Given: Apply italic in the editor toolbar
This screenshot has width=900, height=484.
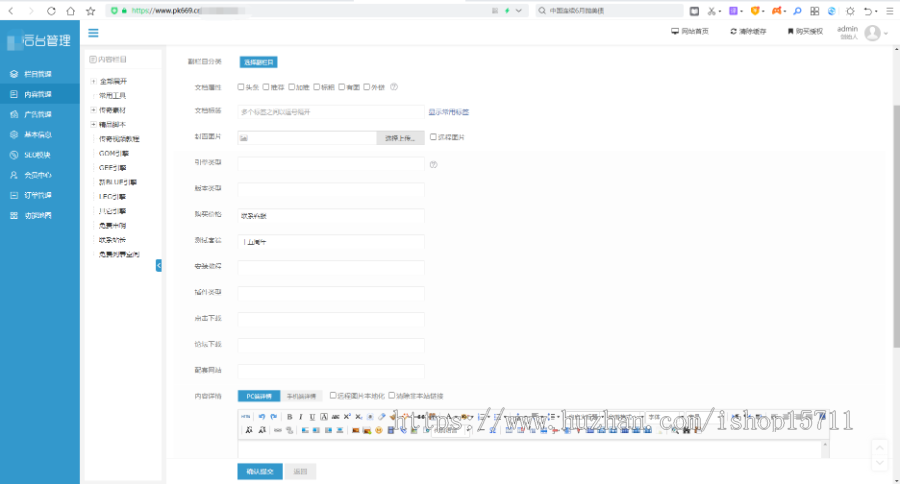Looking at the screenshot, I should [x=301, y=417].
